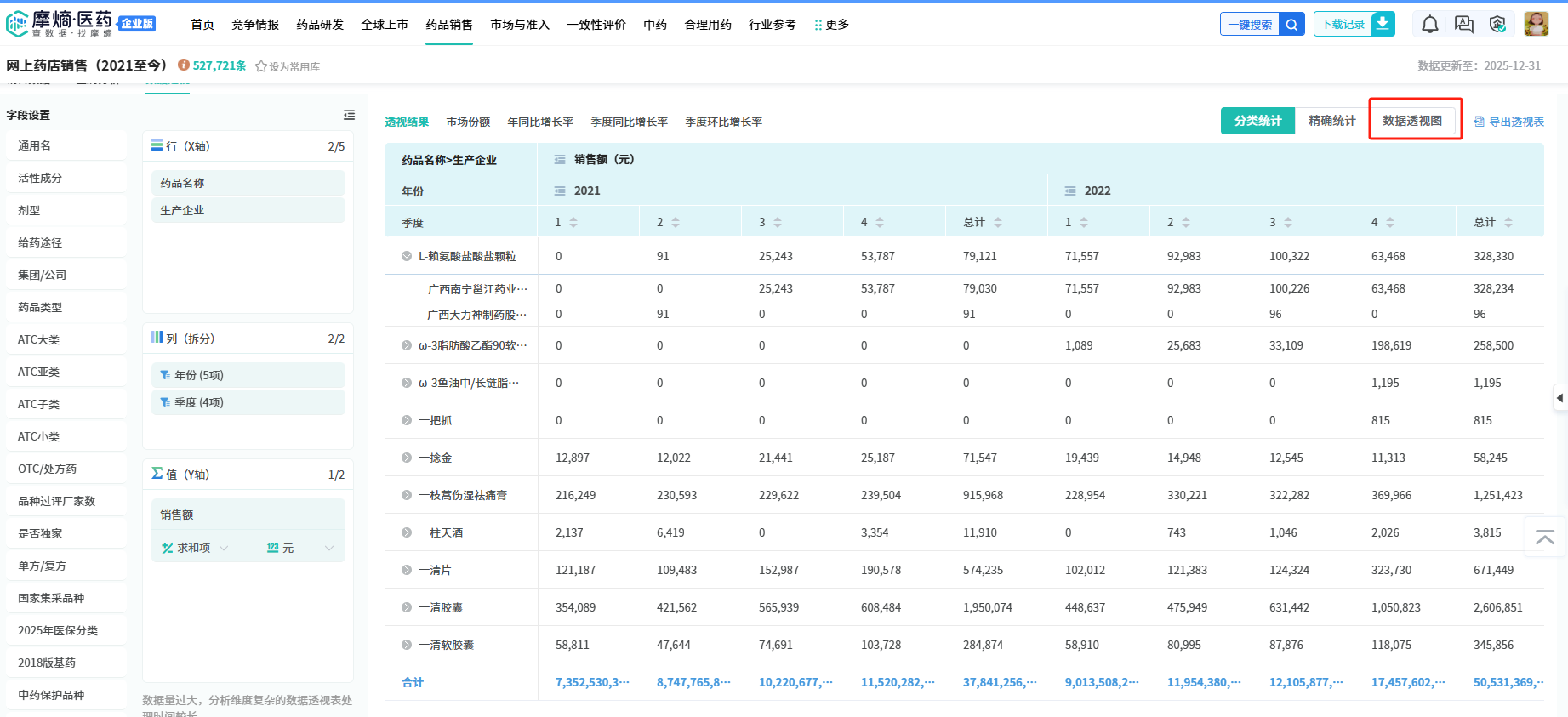
Task: Click the search magnifier icon
Action: pos(1291,25)
